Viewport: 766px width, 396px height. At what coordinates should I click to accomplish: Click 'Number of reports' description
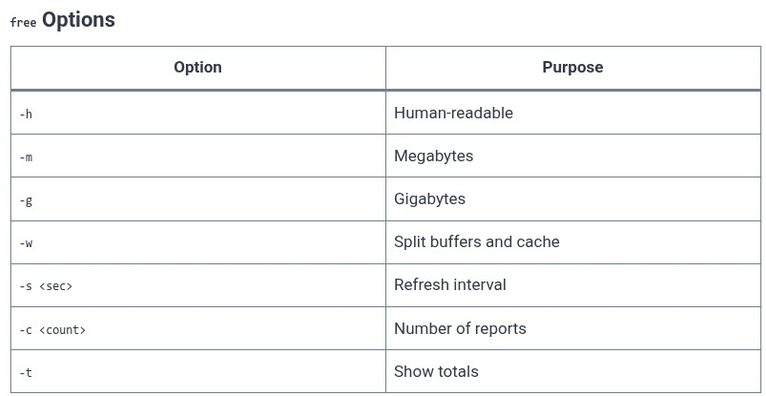[460, 329]
